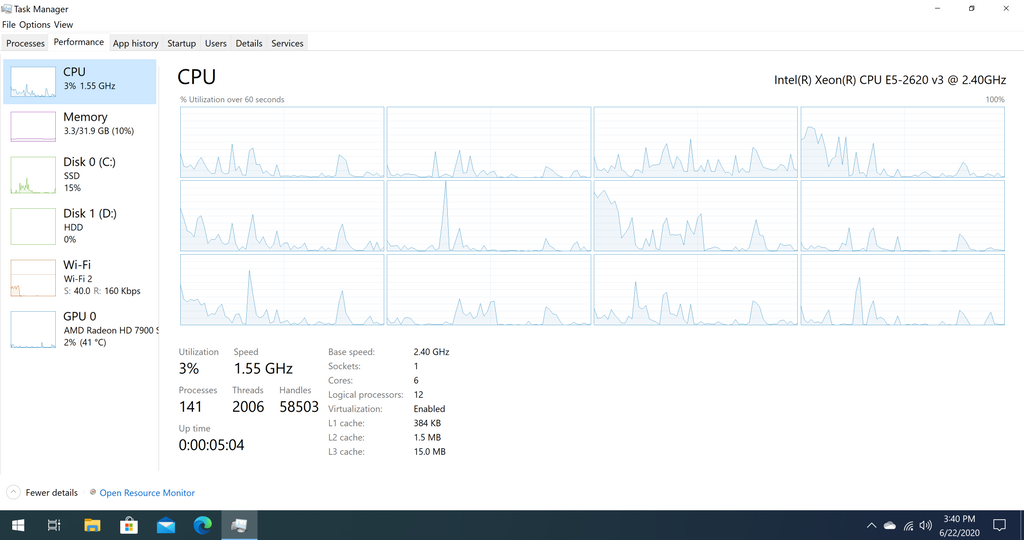Screen dimensions: 1024x540
Task: Click the Base speed 2.40 GHz value
Action: [431, 351]
